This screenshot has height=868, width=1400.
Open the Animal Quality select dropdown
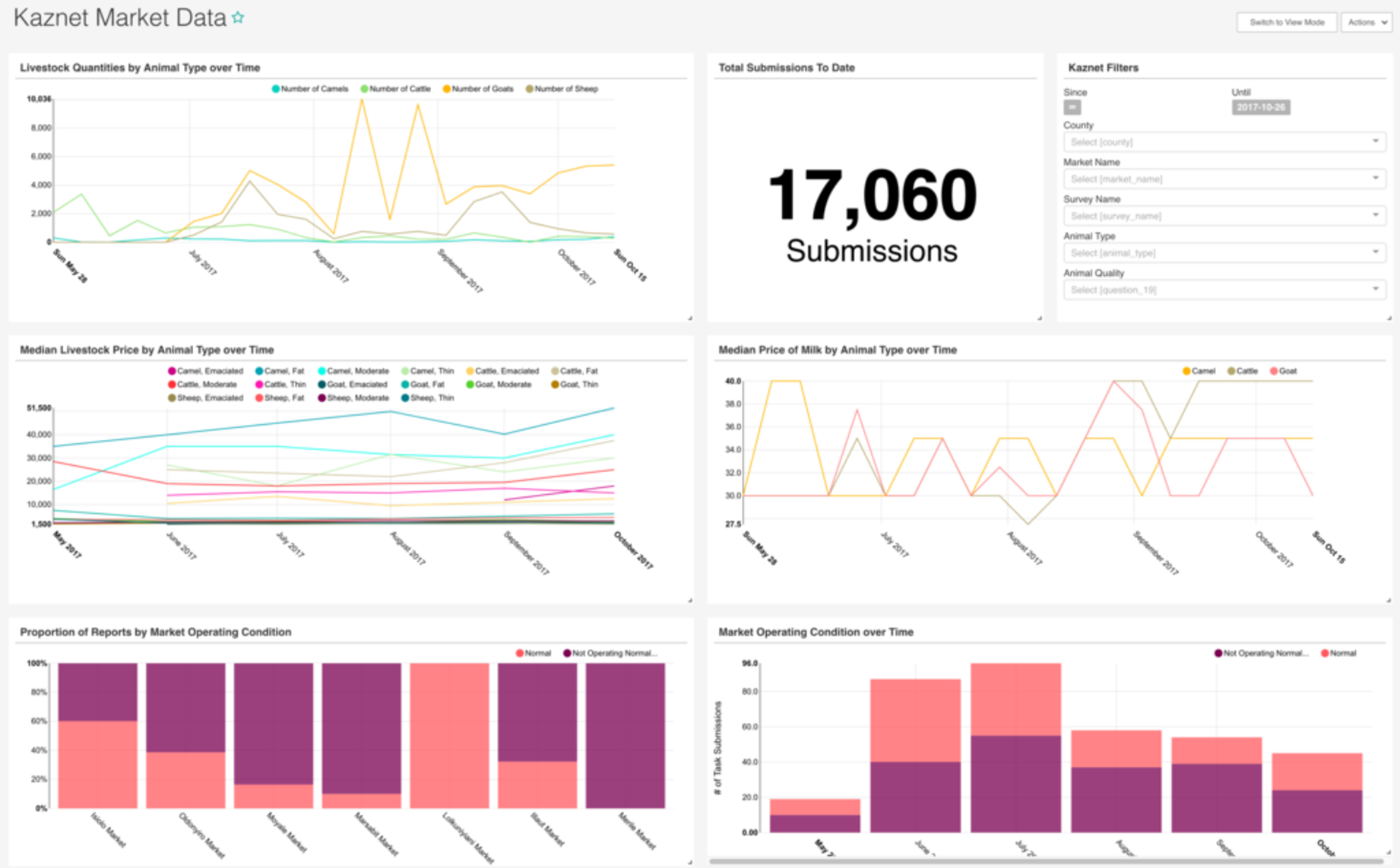1224,290
